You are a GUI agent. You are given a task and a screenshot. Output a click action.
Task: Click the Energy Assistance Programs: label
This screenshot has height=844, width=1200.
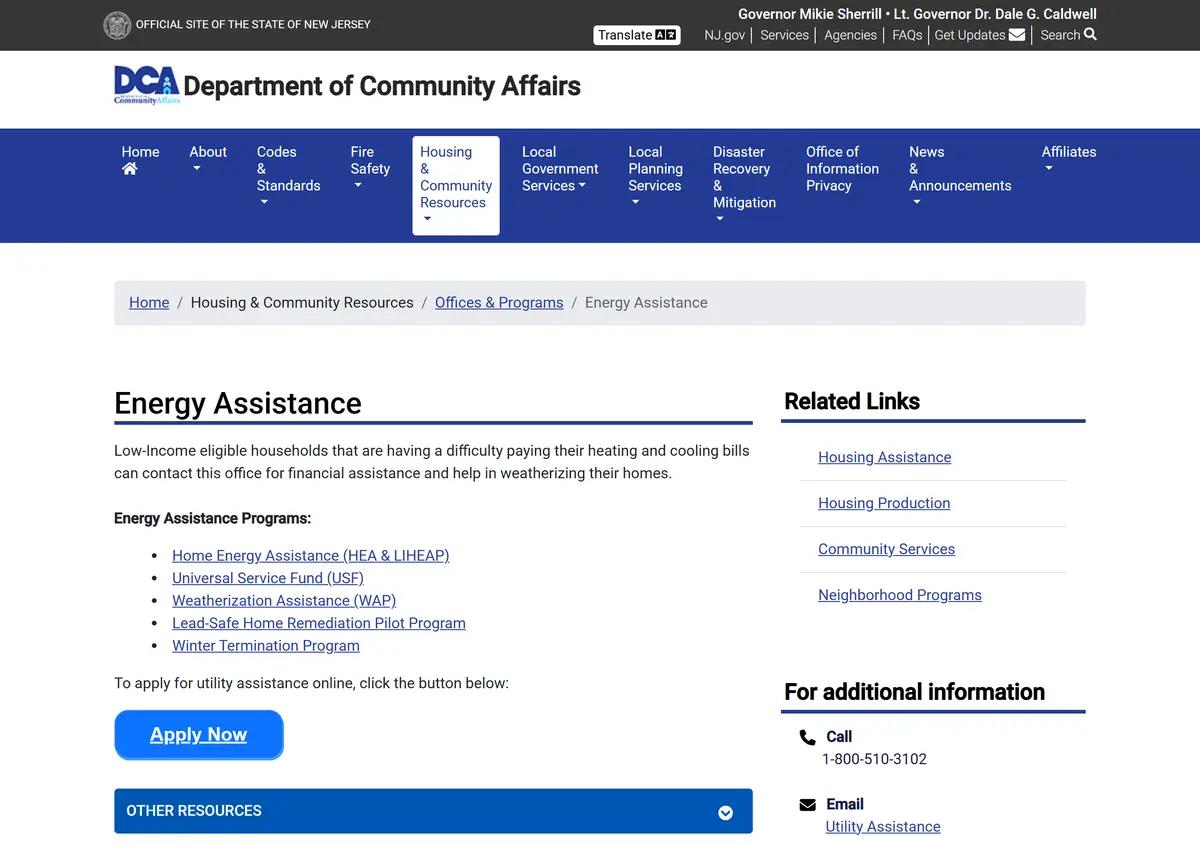[x=212, y=518]
